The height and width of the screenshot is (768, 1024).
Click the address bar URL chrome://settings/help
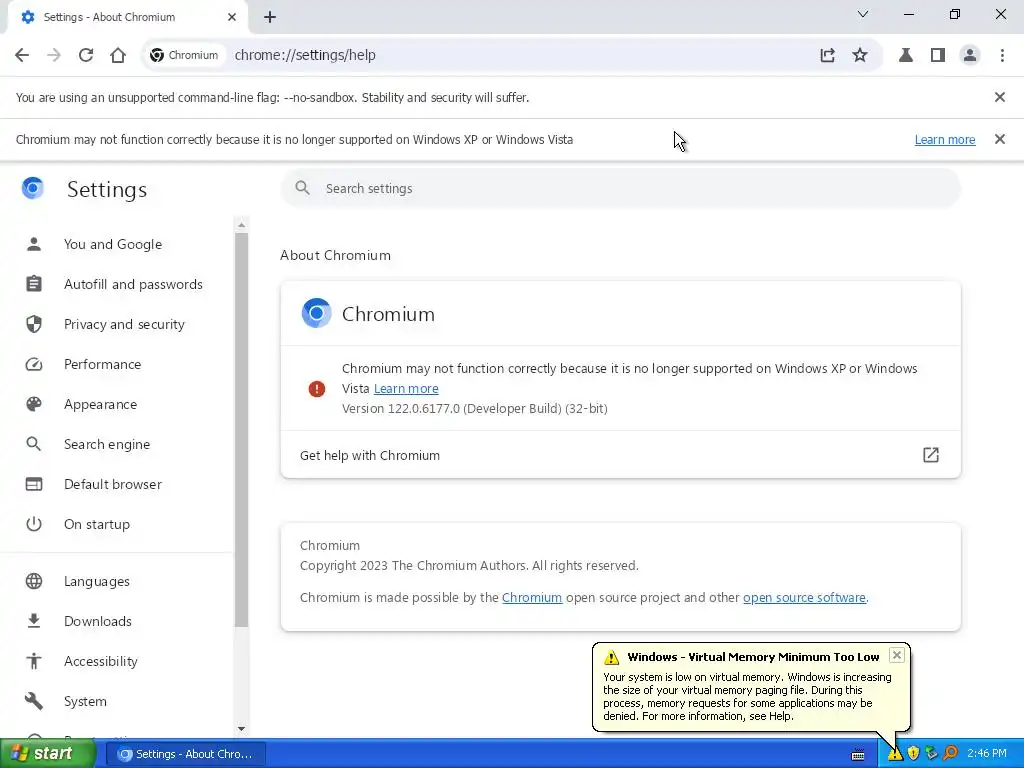(x=305, y=55)
